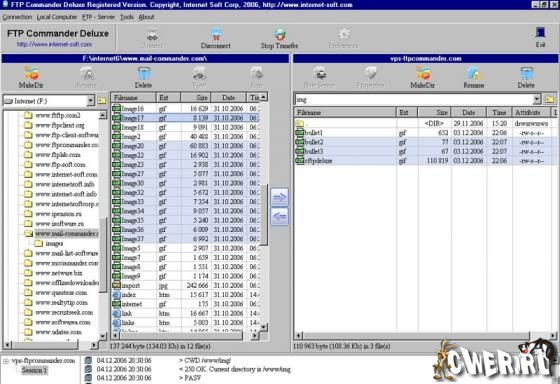The image size is (560, 384).
Task: Select the links htm file in local list
Action: [186, 323]
